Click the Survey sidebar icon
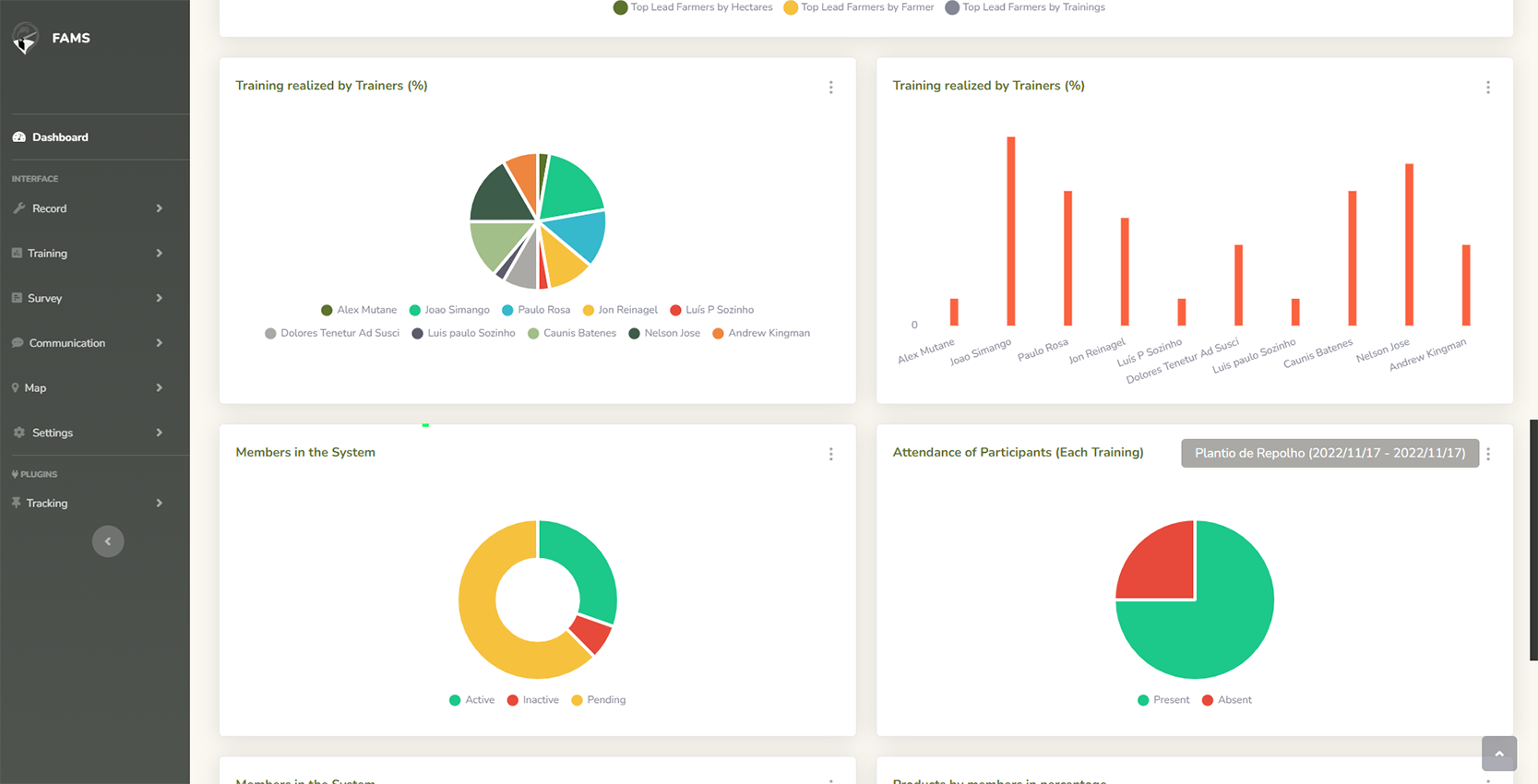The height and width of the screenshot is (784, 1538). (x=17, y=298)
